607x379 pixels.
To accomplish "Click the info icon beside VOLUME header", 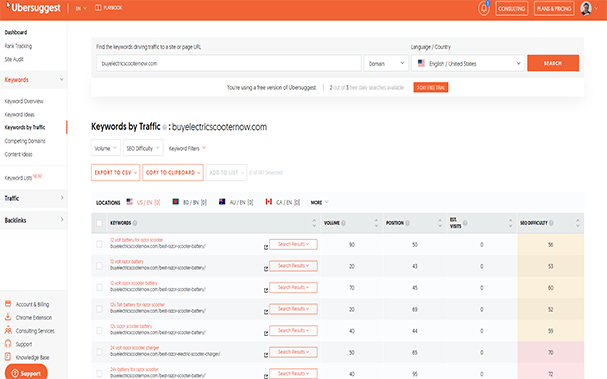I will point(343,223).
